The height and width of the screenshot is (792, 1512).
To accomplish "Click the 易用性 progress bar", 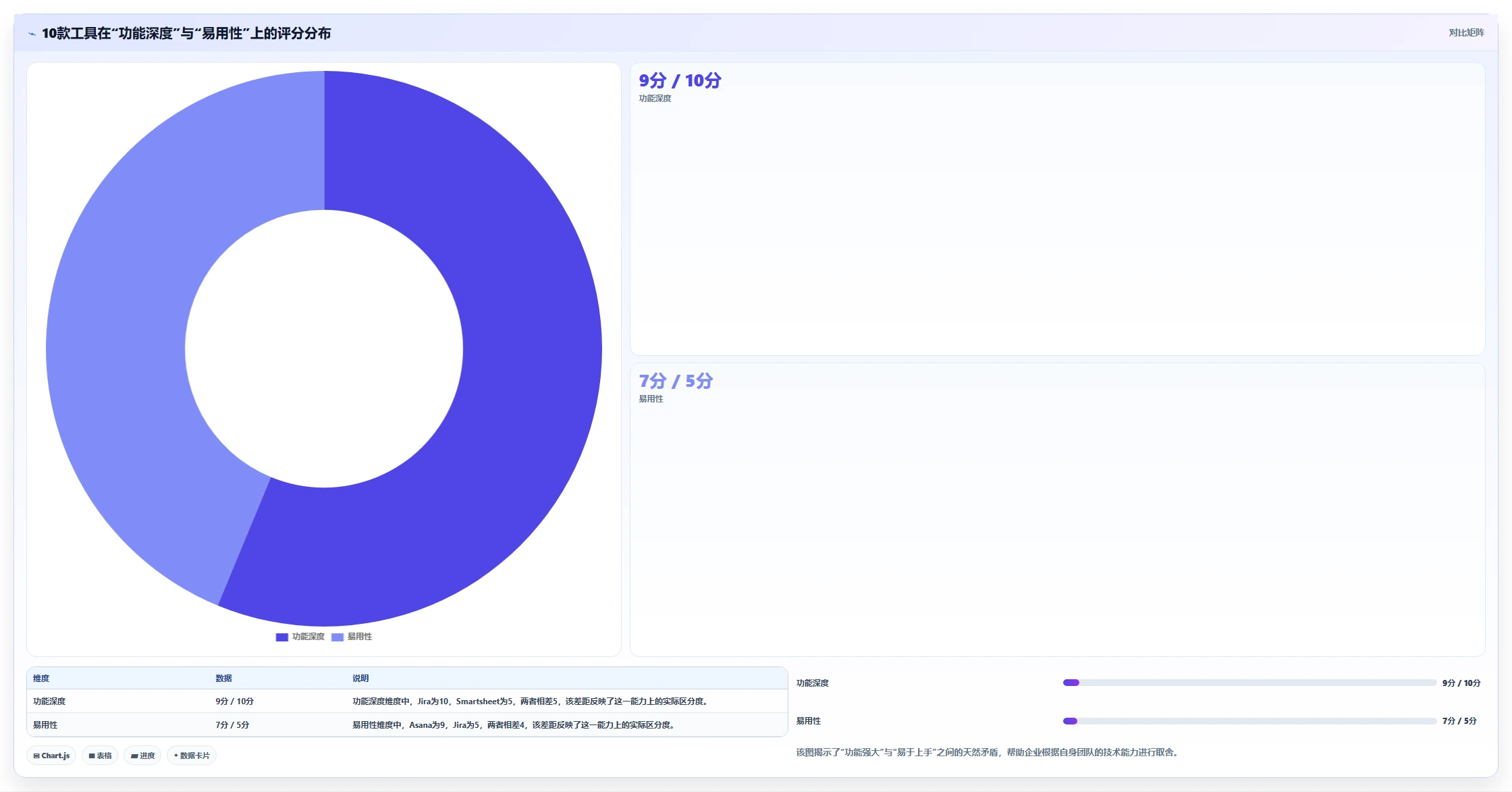I will (x=1249, y=721).
